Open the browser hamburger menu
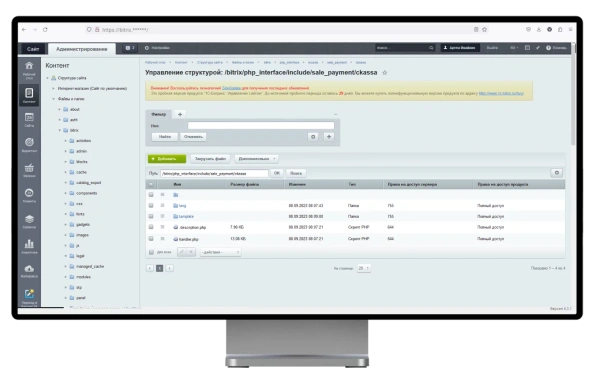600x371 pixels. coord(570,29)
